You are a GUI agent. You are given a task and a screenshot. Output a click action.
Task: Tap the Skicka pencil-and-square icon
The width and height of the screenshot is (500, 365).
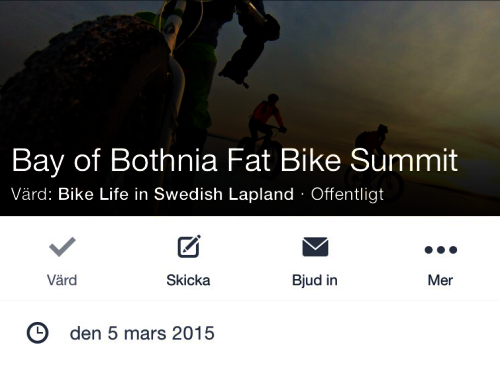189,246
